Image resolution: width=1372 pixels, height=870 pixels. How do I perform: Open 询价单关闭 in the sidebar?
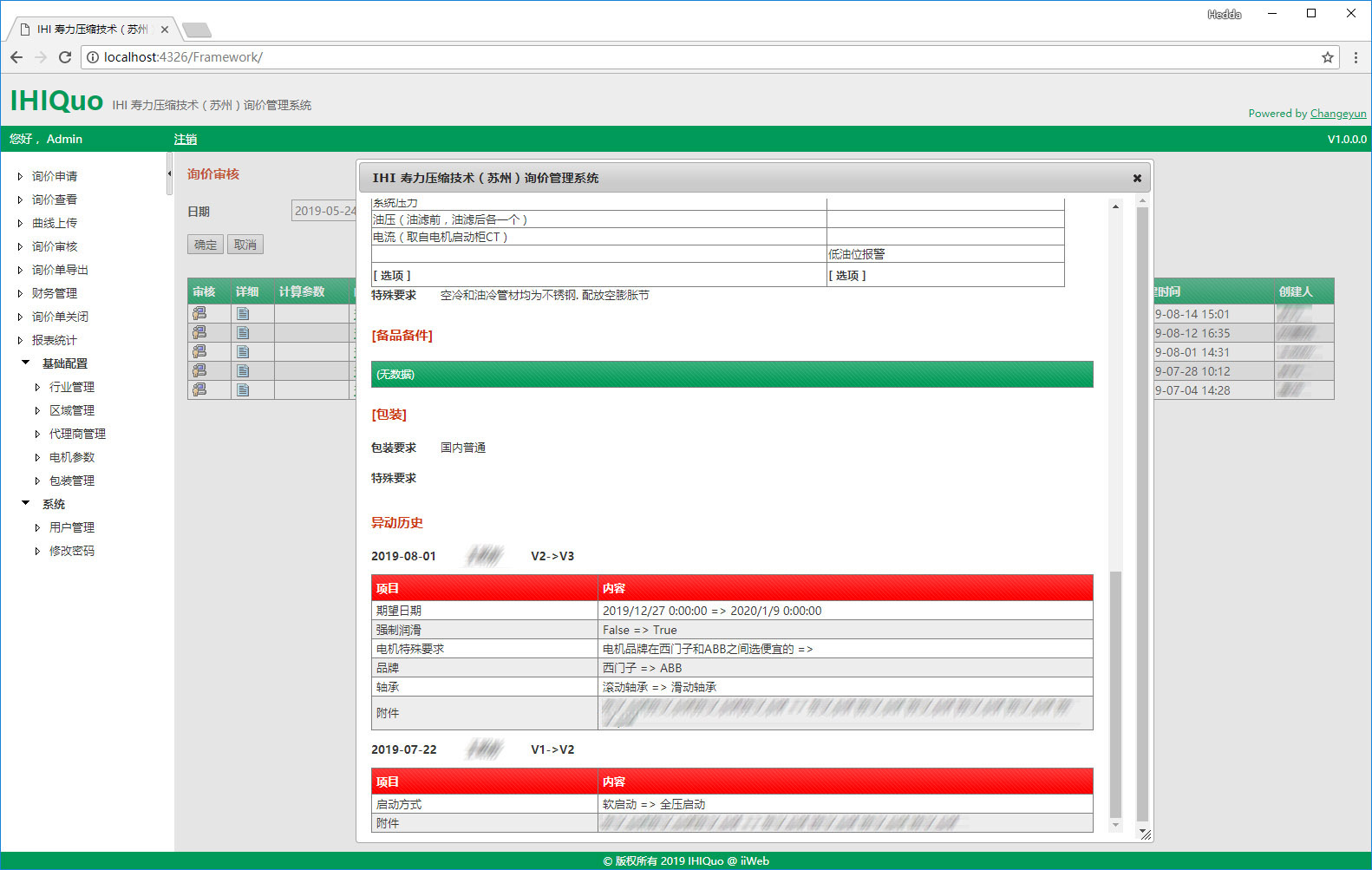click(60, 317)
